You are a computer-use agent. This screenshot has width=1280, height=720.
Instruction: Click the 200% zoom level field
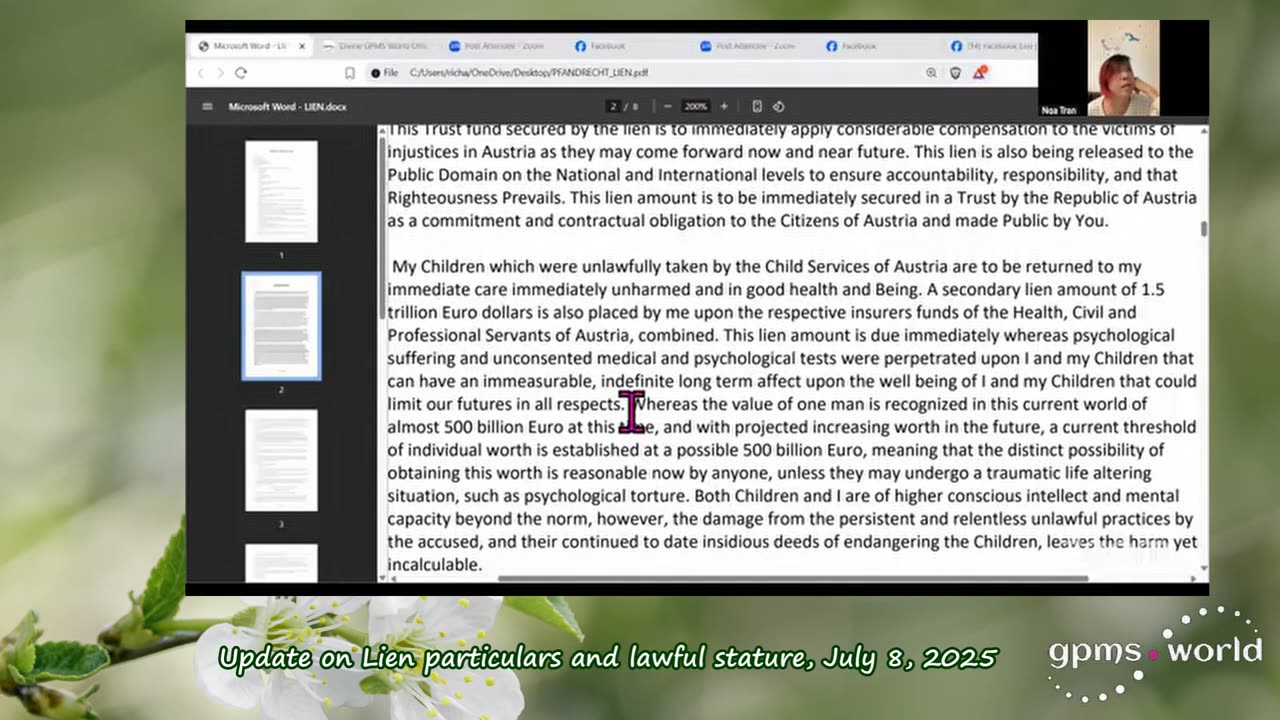[695, 106]
